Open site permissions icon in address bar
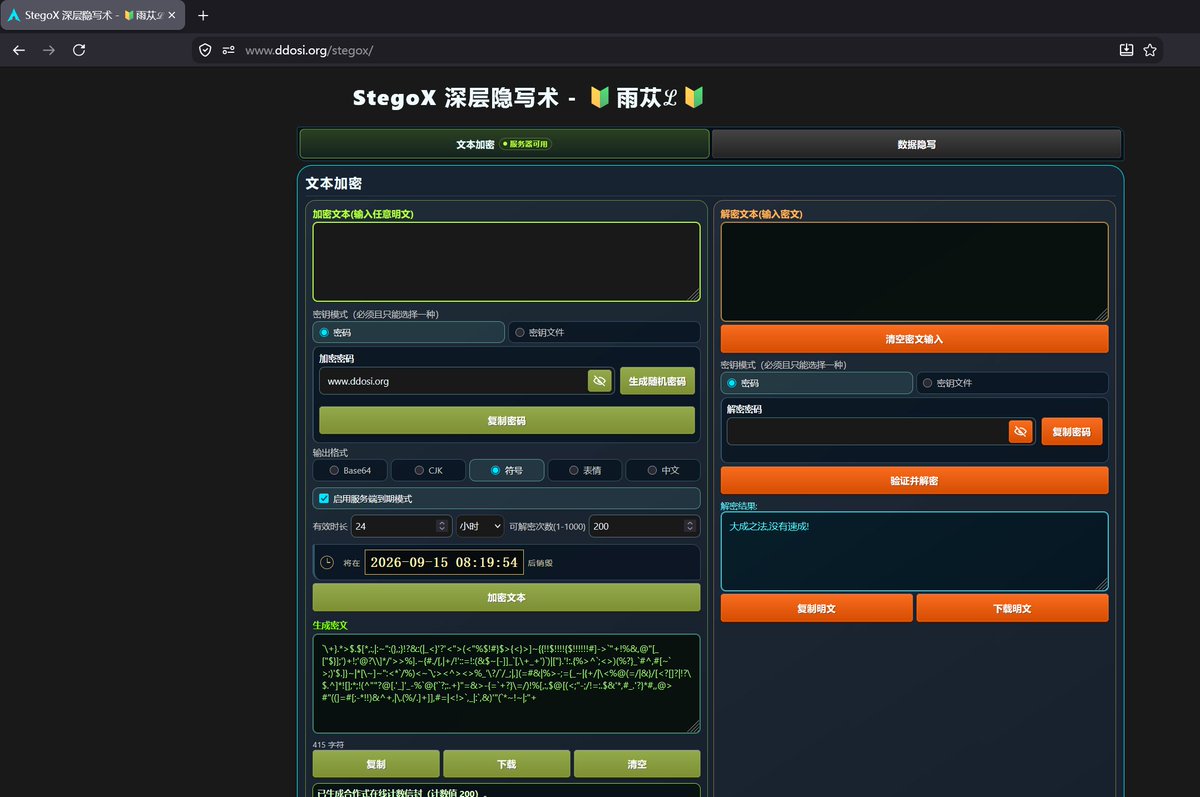The width and height of the screenshot is (1200, 797). point(228,50)
